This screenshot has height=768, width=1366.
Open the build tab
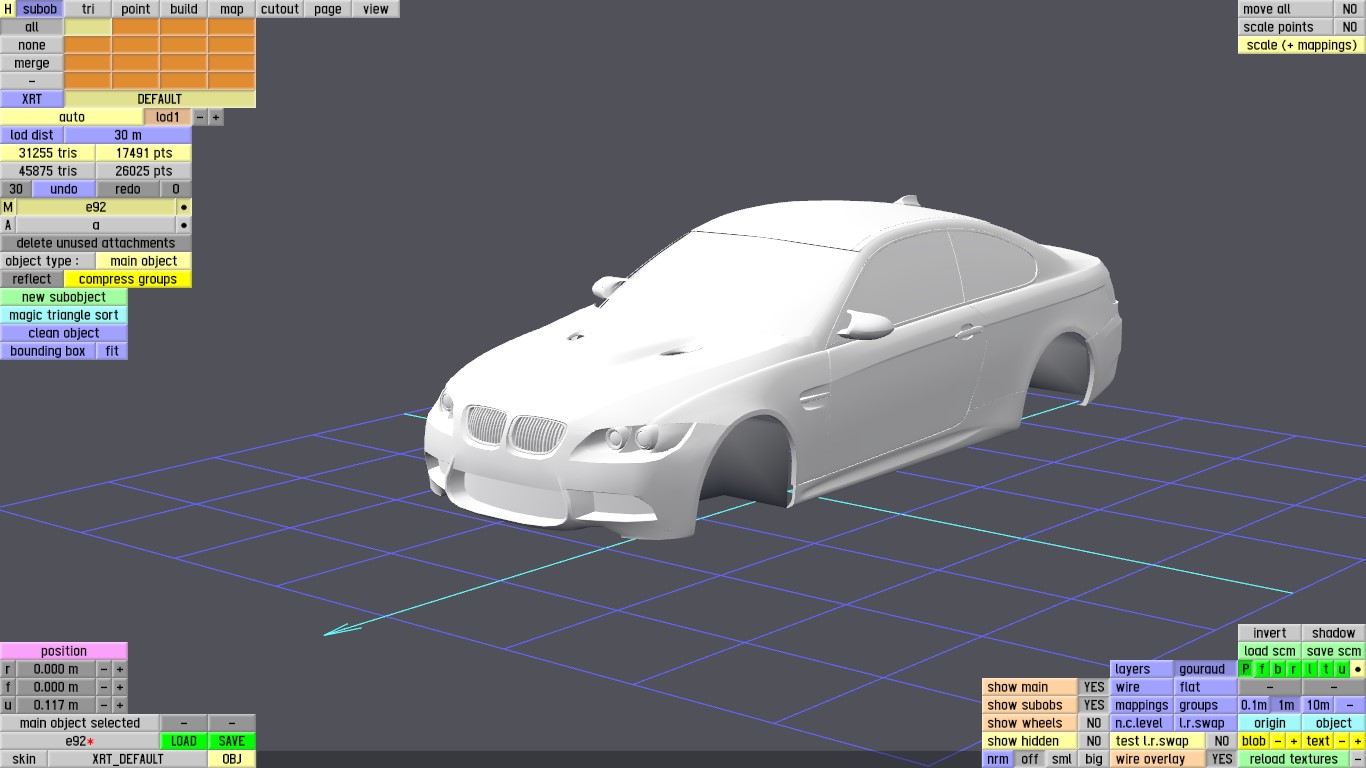tap(184, 9)
